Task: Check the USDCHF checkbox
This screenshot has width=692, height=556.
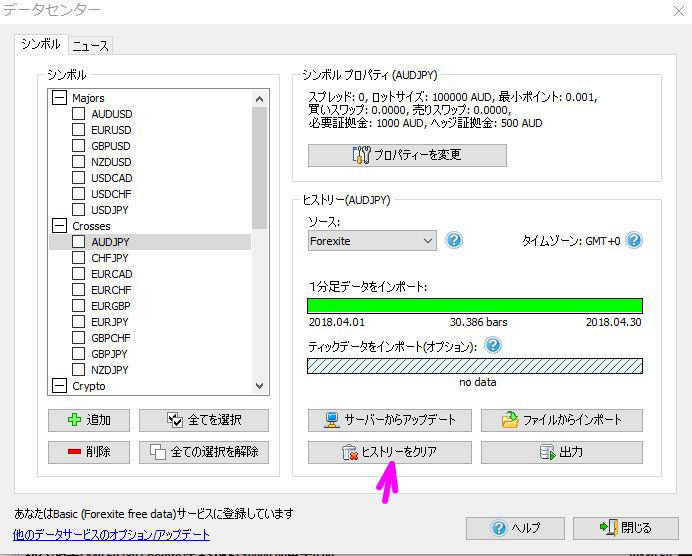Action: [x=79, y=193]
